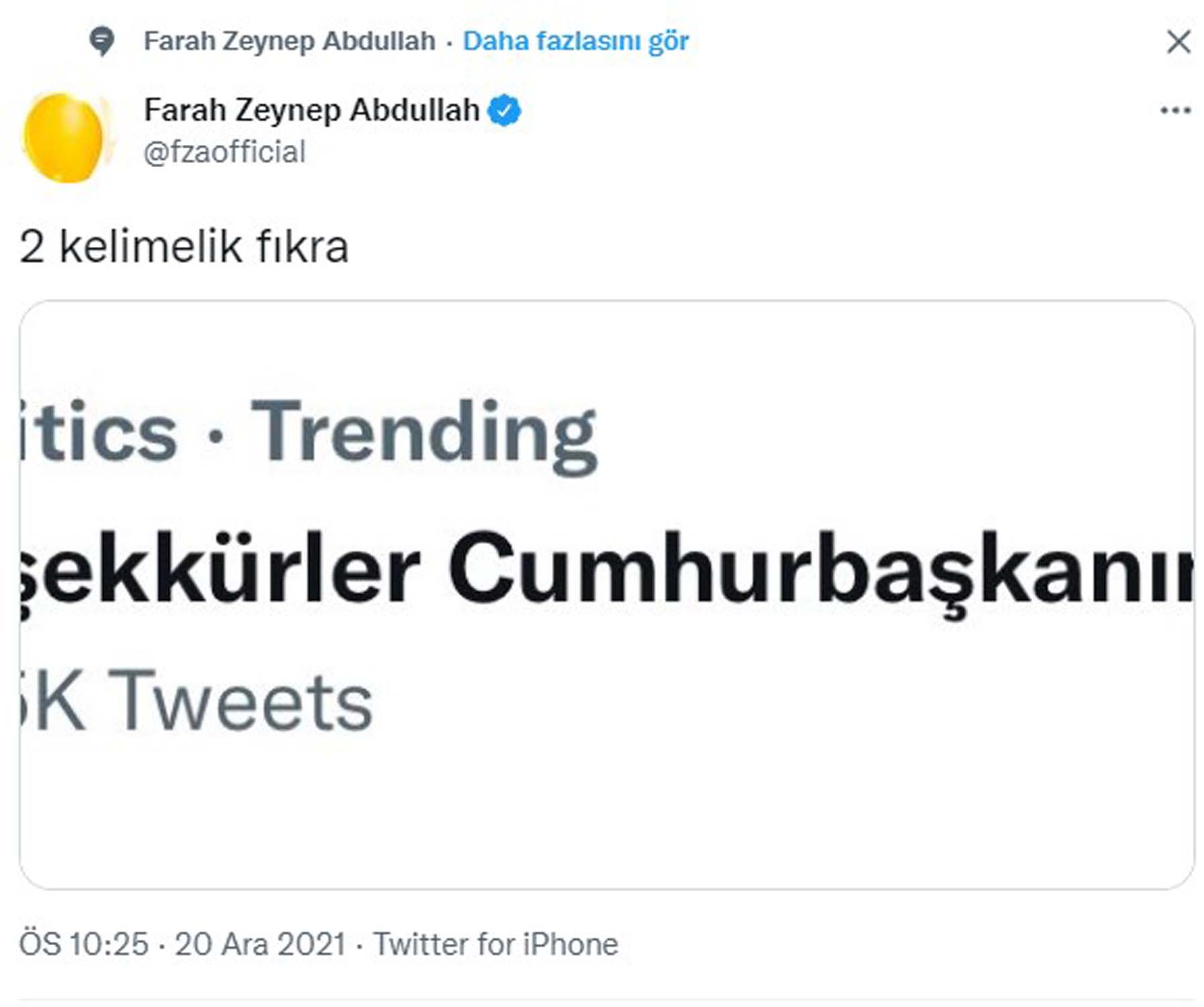The height and width of the screenshot is (1007, 1204).
Task: Expand 'Daha fazlasını gör' for more content
Action: 576,41
